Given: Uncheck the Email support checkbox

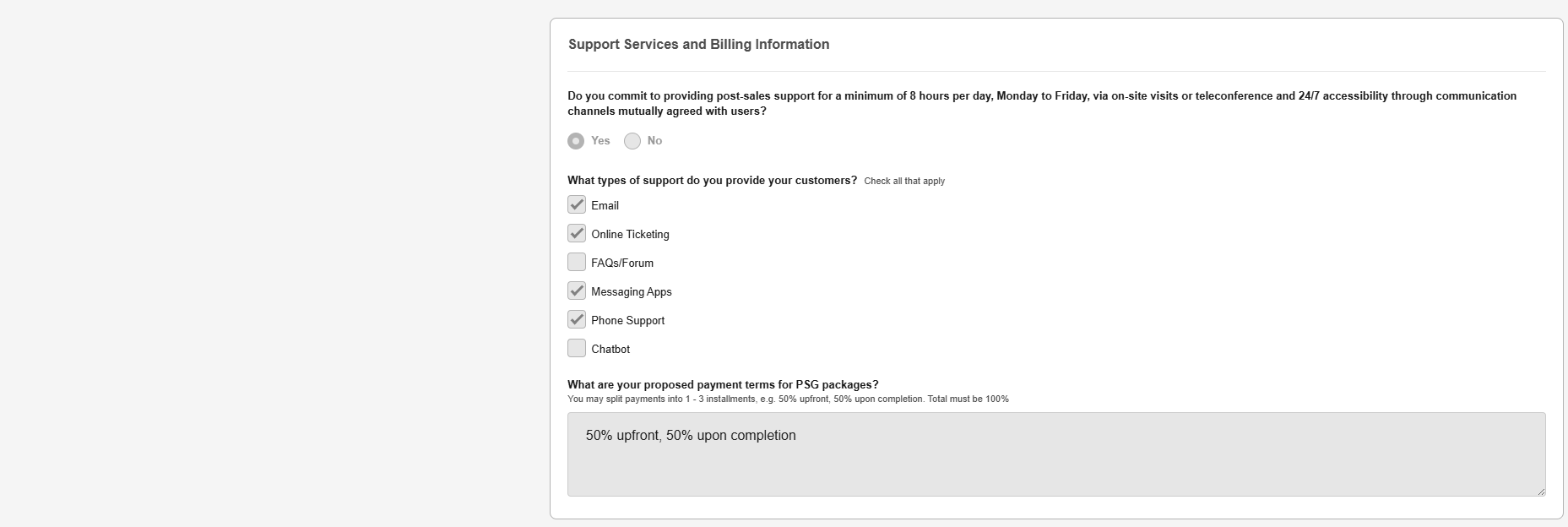Looking at the screenshot, I should pos(577,204).
